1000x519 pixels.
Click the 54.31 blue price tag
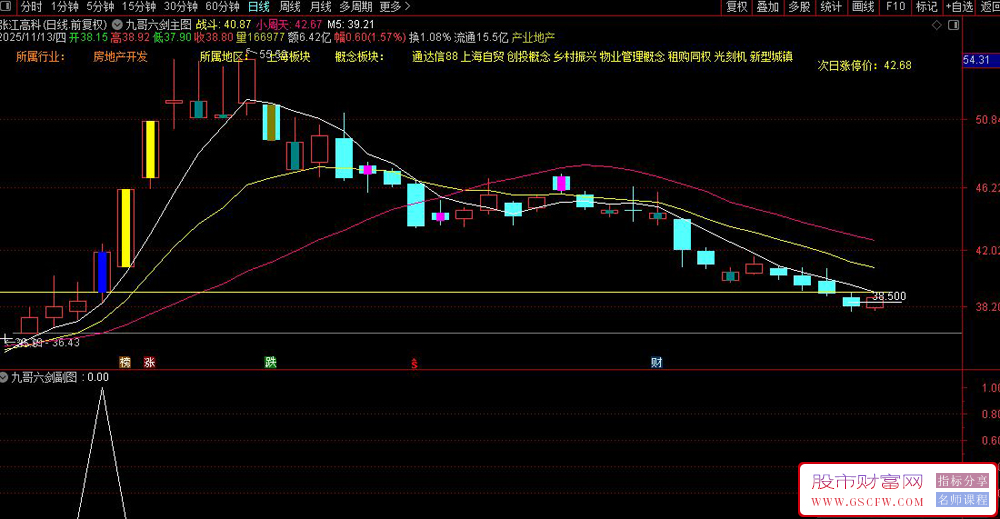(979, 60)
